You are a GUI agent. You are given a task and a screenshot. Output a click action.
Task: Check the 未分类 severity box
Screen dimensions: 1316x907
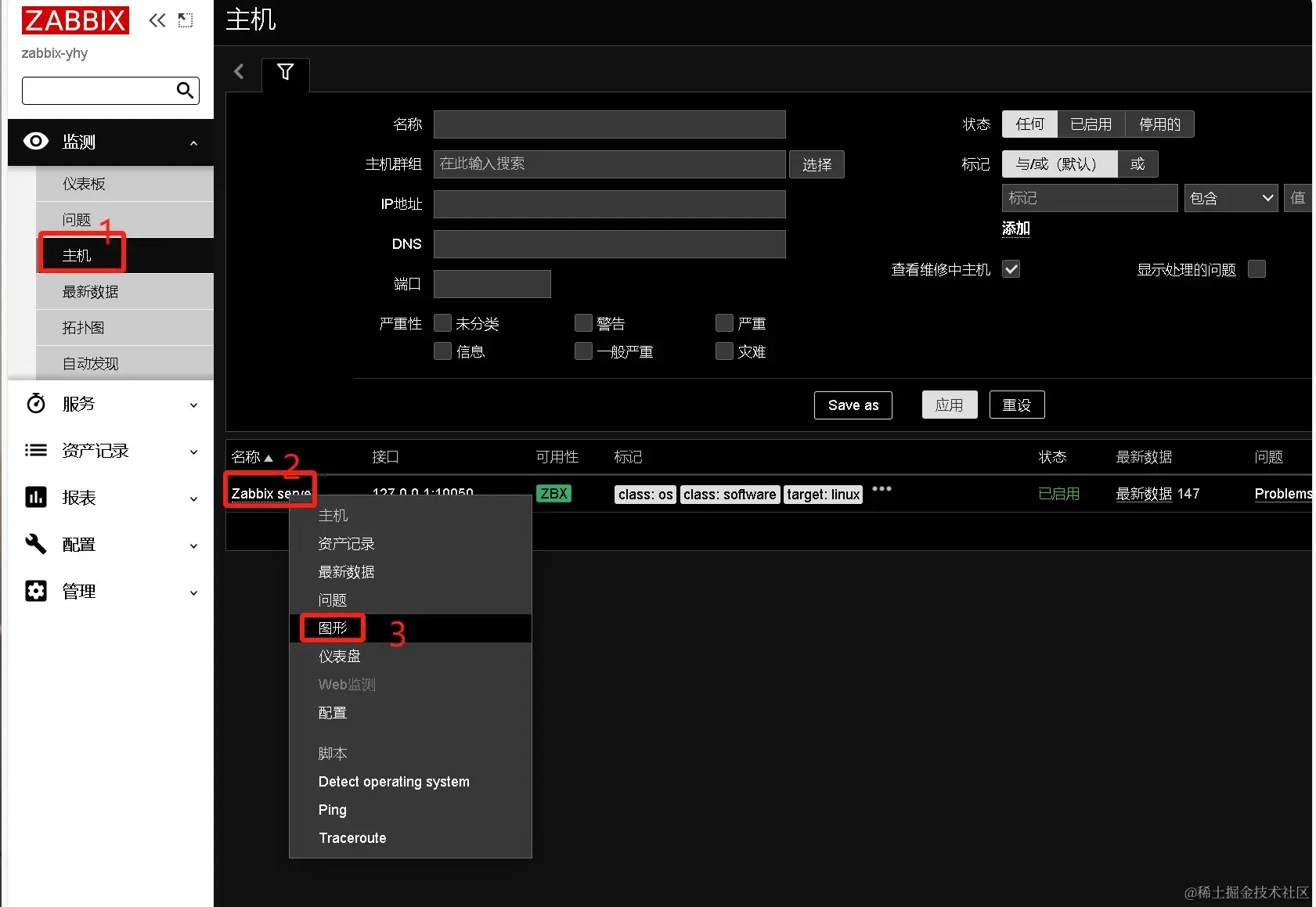point(443,323)
